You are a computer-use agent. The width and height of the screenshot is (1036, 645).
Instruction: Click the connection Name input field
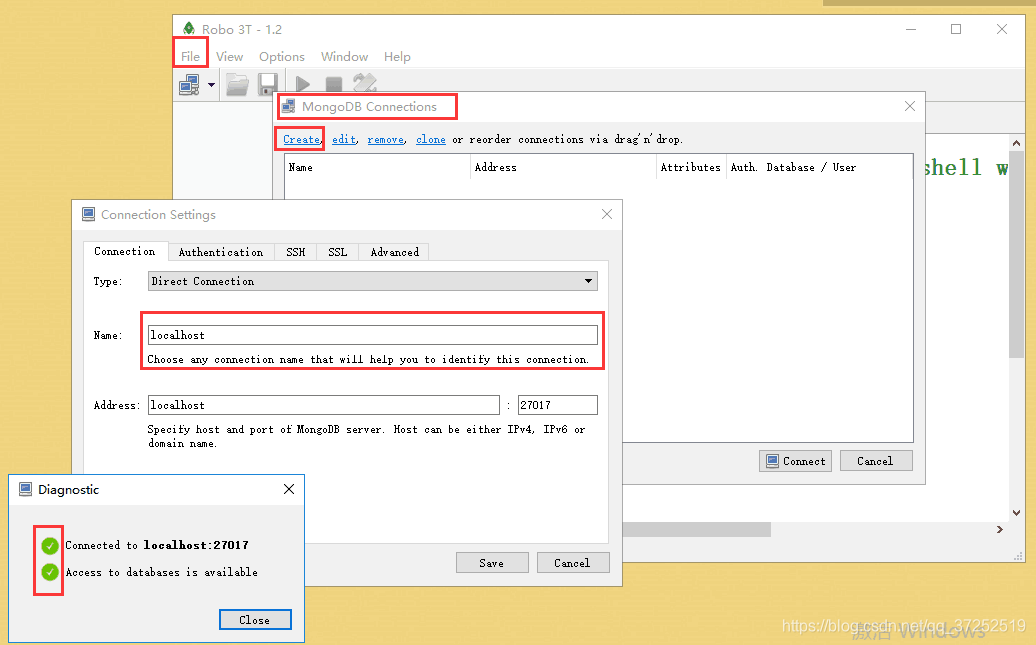pyautogui.click(x=373, y=335)
